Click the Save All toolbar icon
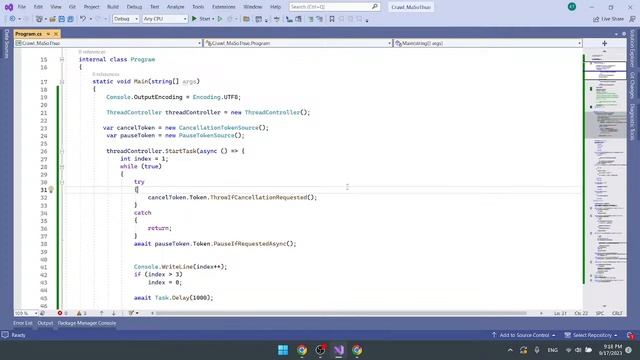640x360 pixels. (71, 19)
